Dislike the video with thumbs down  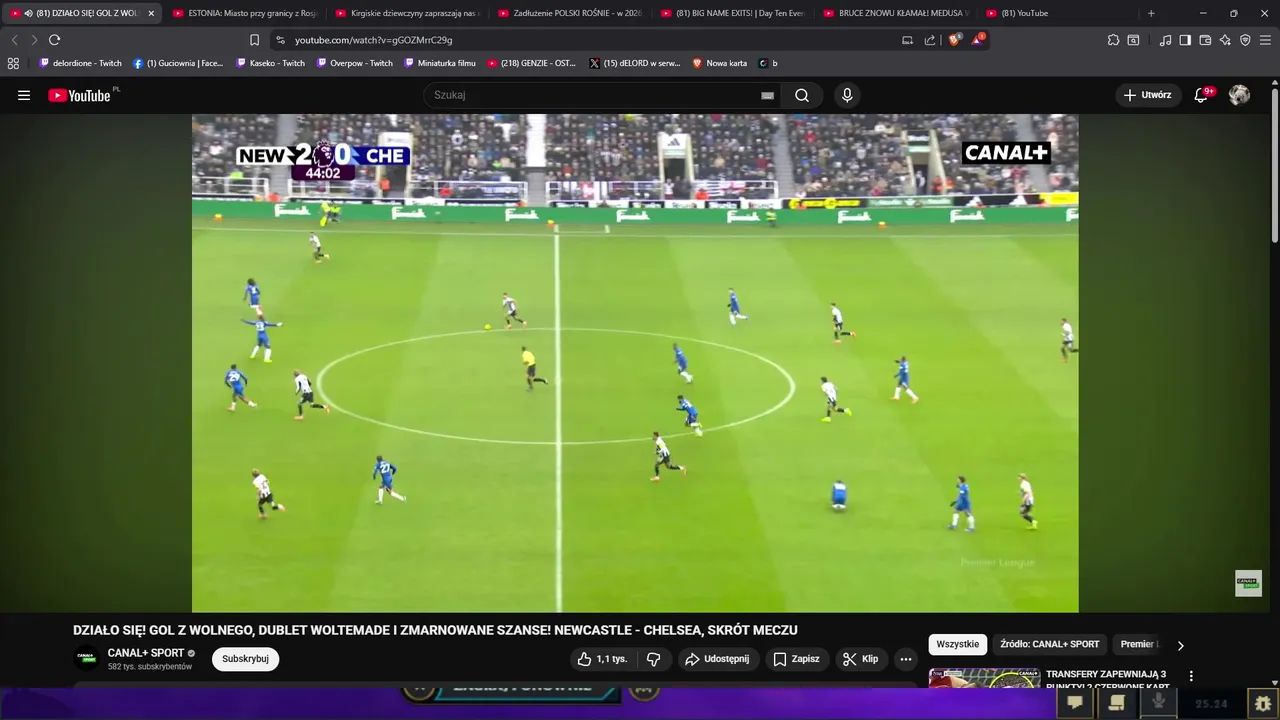tap(653, 659)
